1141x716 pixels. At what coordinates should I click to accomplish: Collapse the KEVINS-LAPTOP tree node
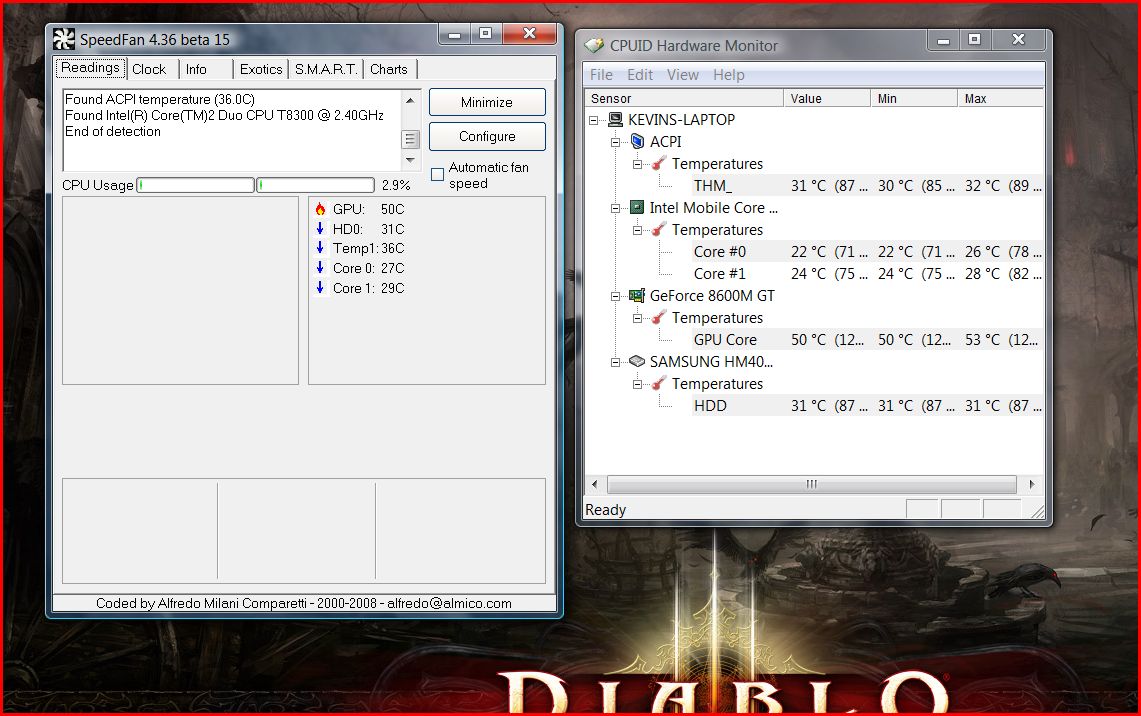pos(594,120)
